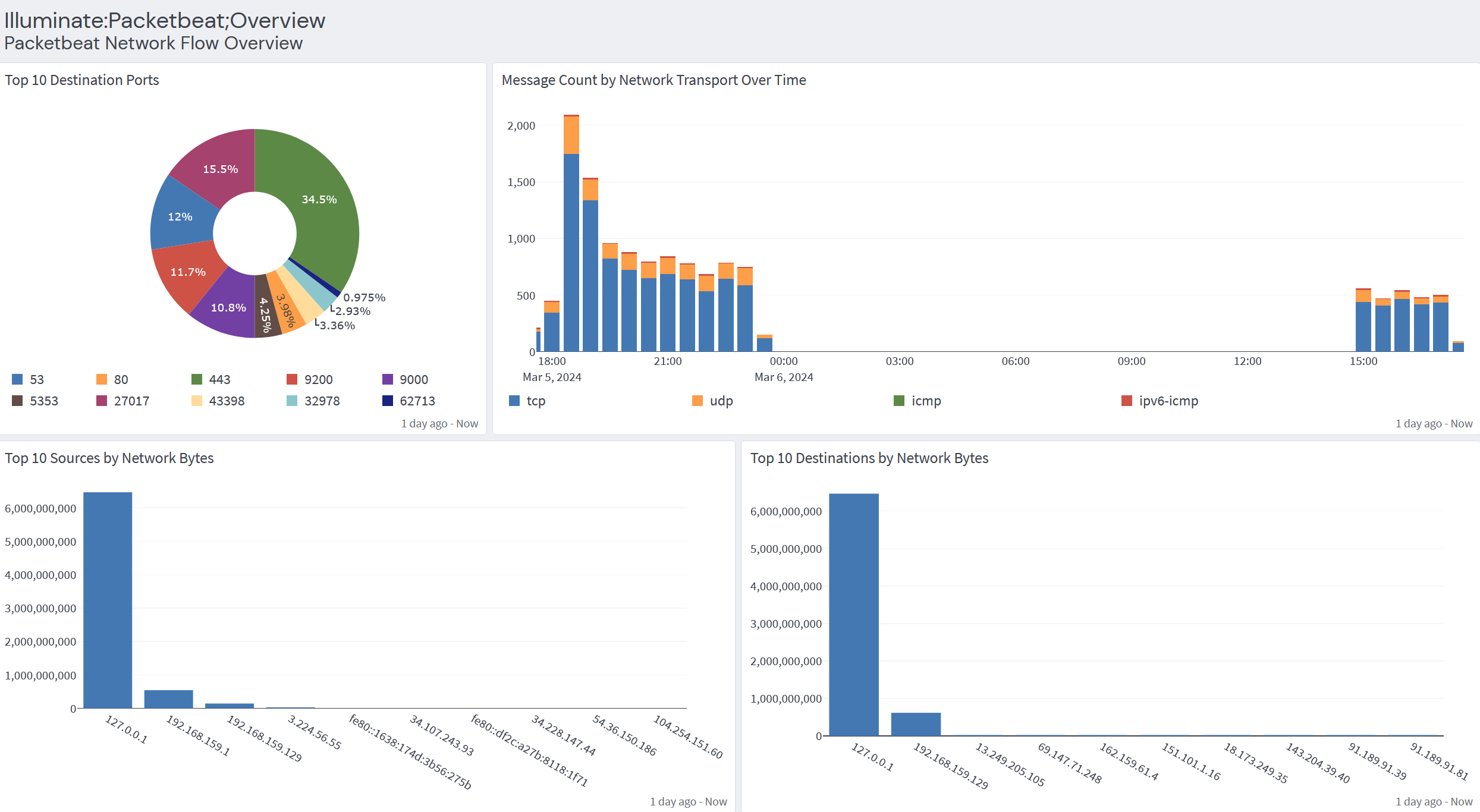Screen dimensions: 1480x812
Task: Toggle legend entry 27017
Action: click(x=122, y=401)
